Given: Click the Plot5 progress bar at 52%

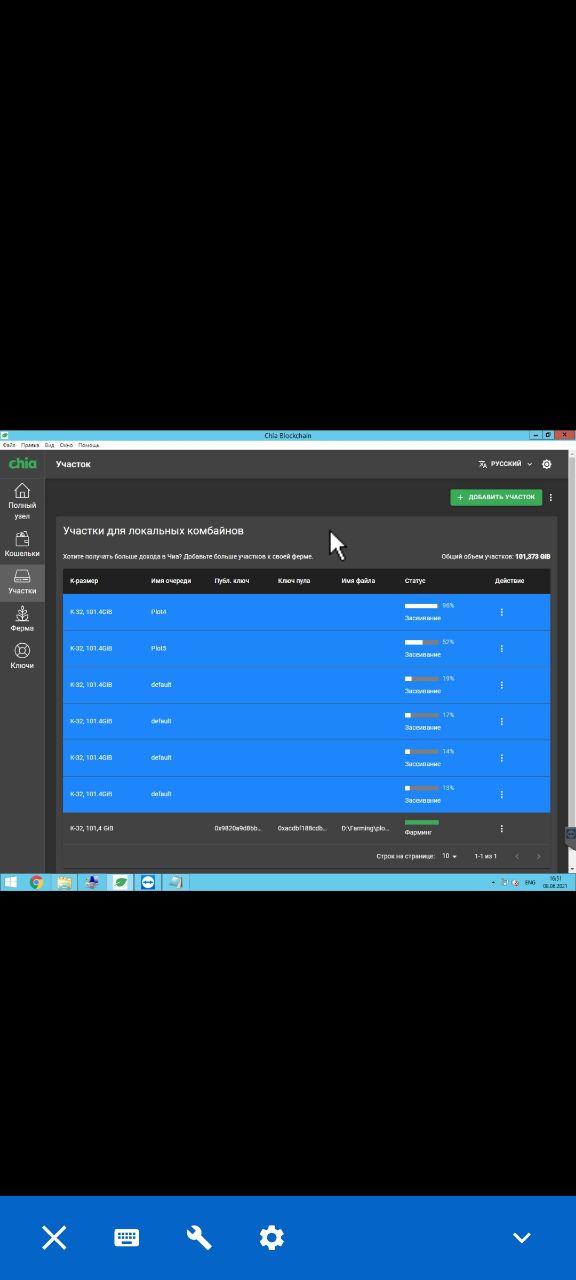Looking at the screenshot, I should [422, 642].
